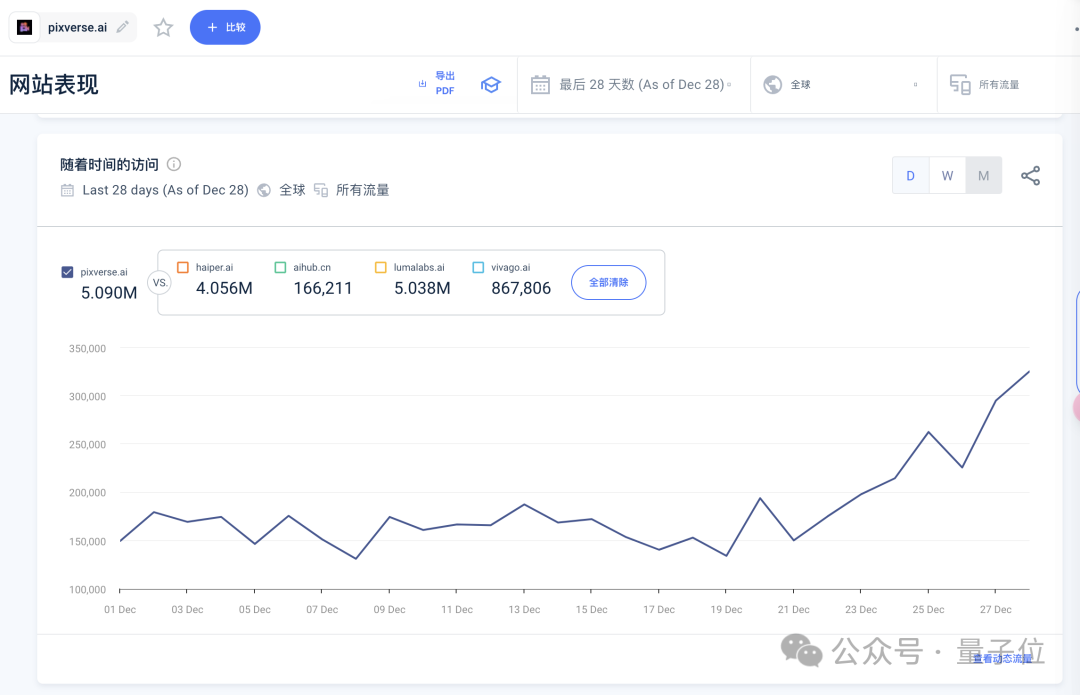Open the 最后 28 天数 date selector
The image size is (1080, 695).
click(633, 84)
